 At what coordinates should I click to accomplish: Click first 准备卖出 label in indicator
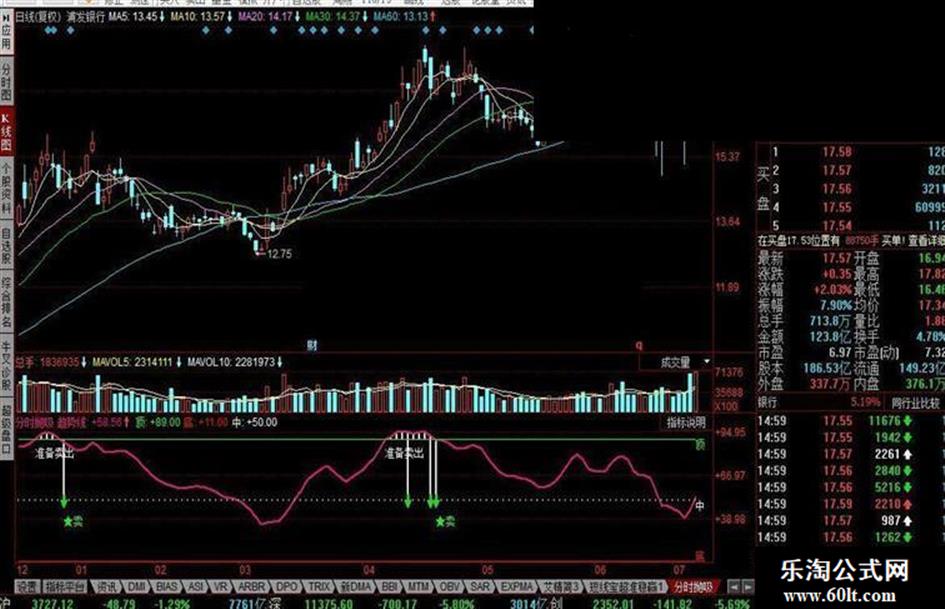[x=54, y=453]
